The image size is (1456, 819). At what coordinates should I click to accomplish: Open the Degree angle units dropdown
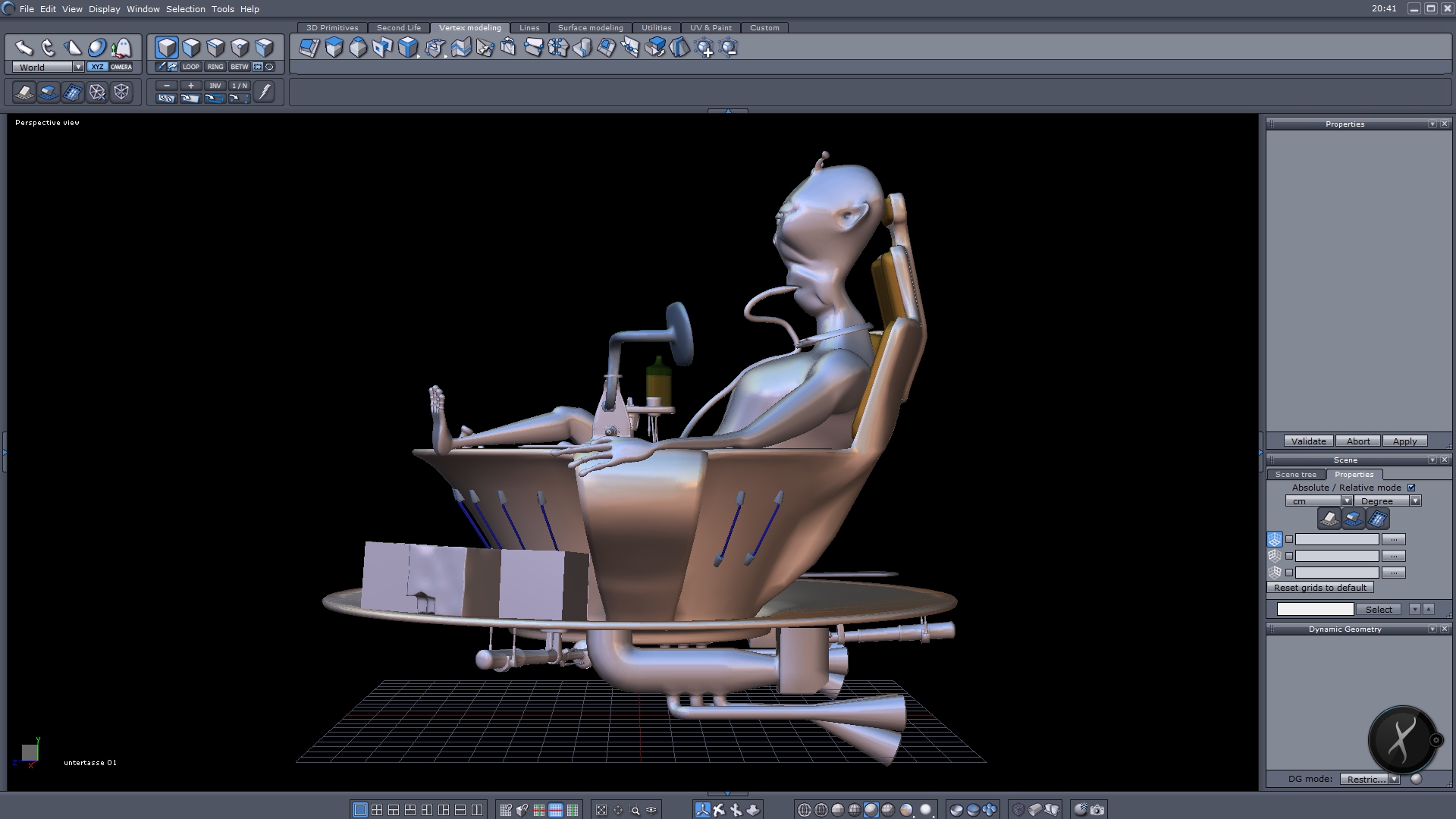[x=1415, y=501]
